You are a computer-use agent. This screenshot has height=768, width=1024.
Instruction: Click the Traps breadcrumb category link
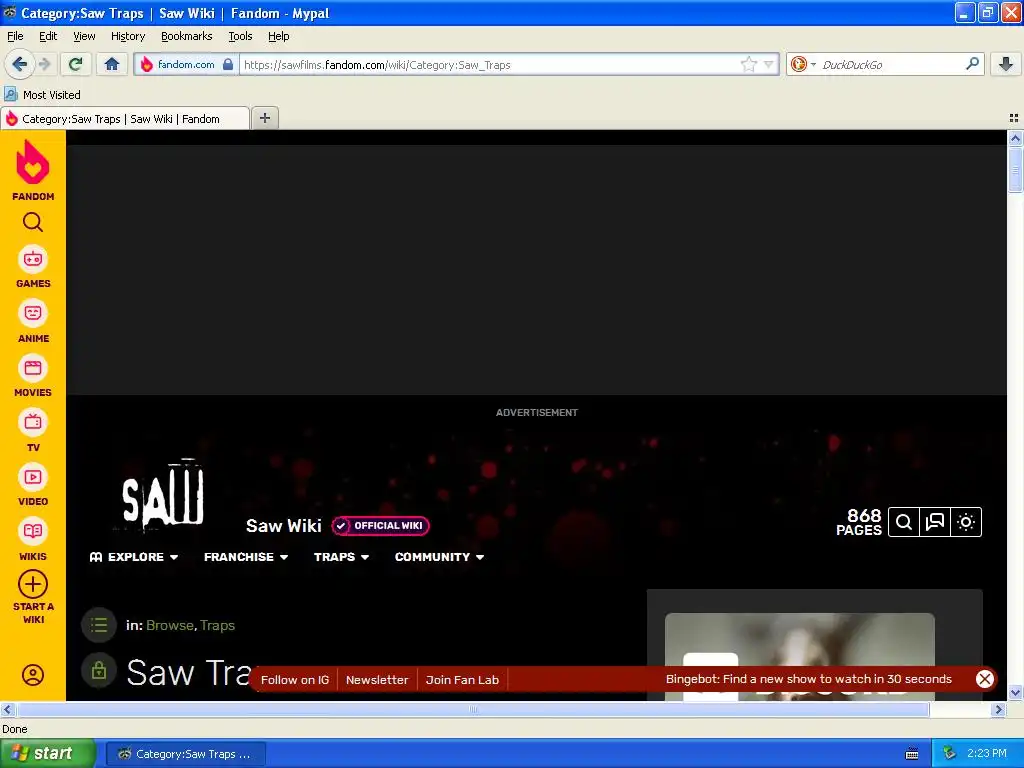tap(217, 625)
